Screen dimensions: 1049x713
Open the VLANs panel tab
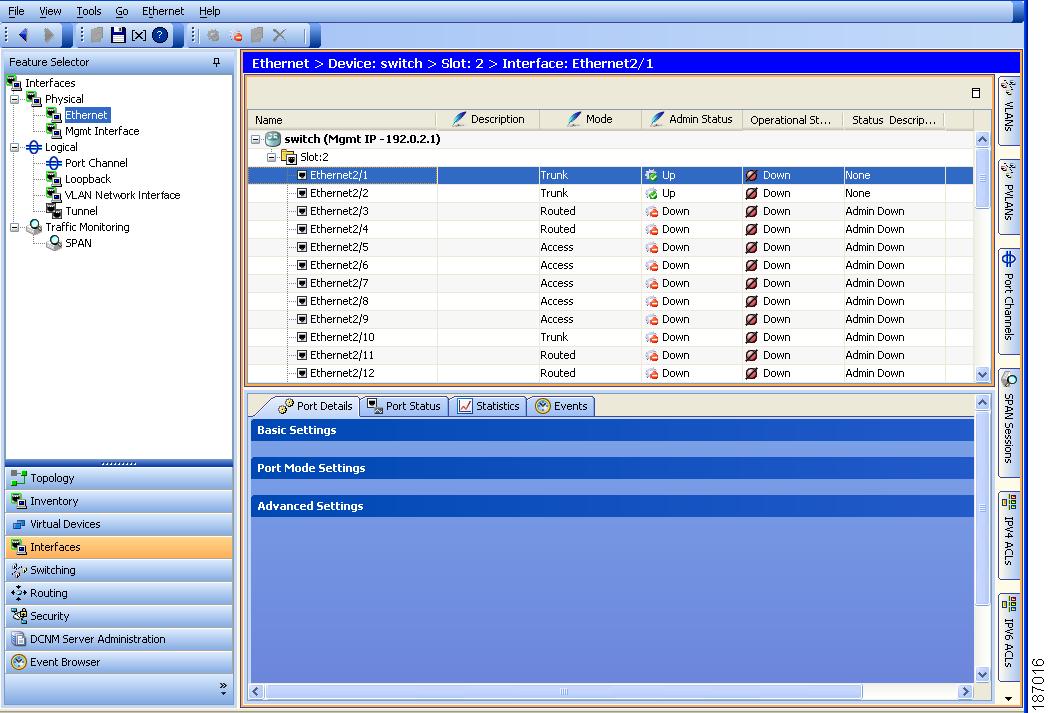pos(1010,110)
